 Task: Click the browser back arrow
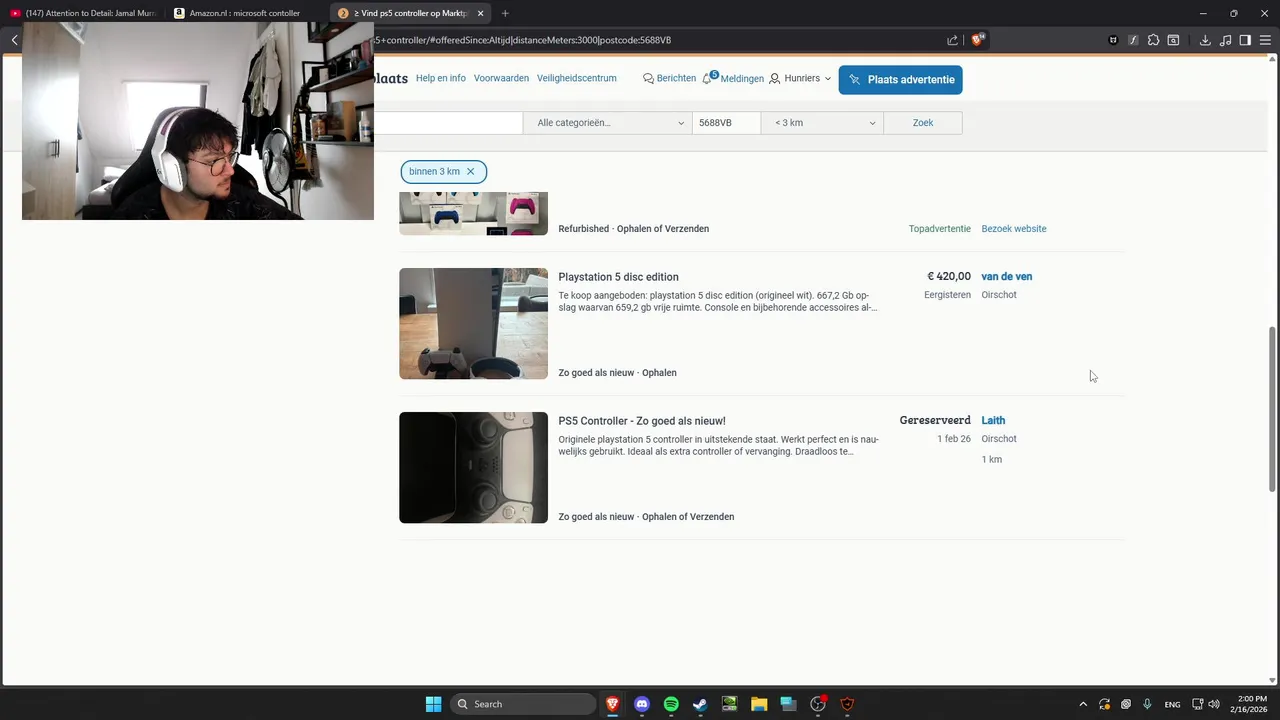pos(14,40)
